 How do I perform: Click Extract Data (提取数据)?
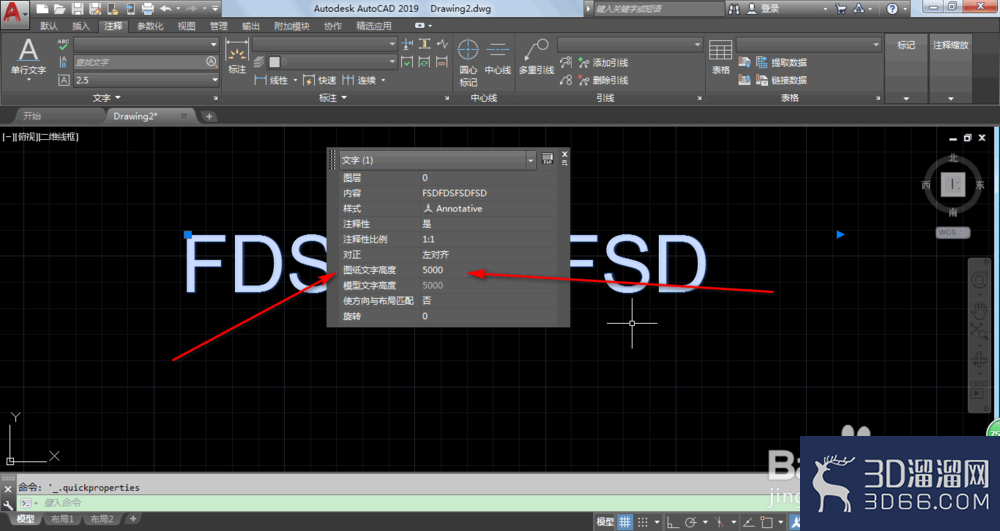(782, 62)
